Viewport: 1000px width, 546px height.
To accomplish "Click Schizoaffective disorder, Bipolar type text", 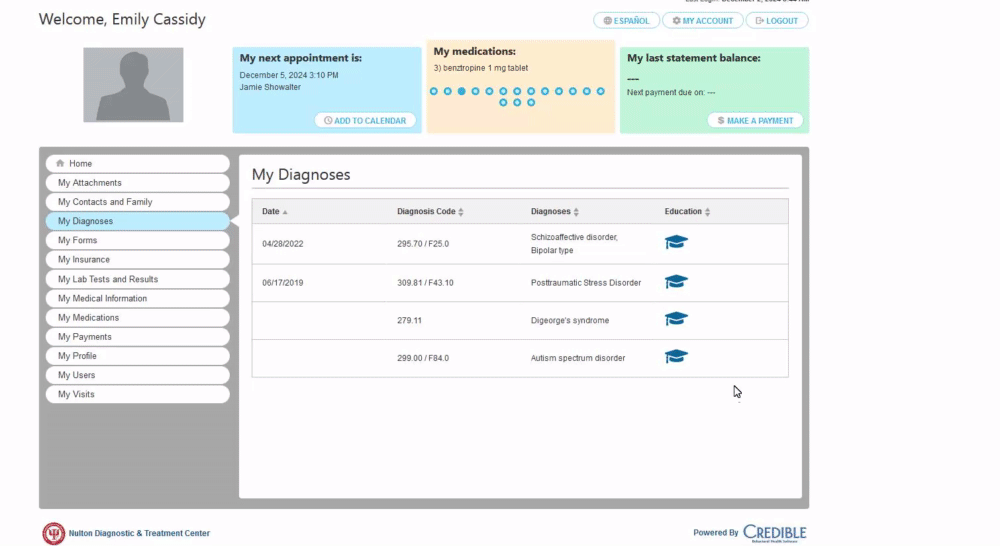I will pos(574,244).
